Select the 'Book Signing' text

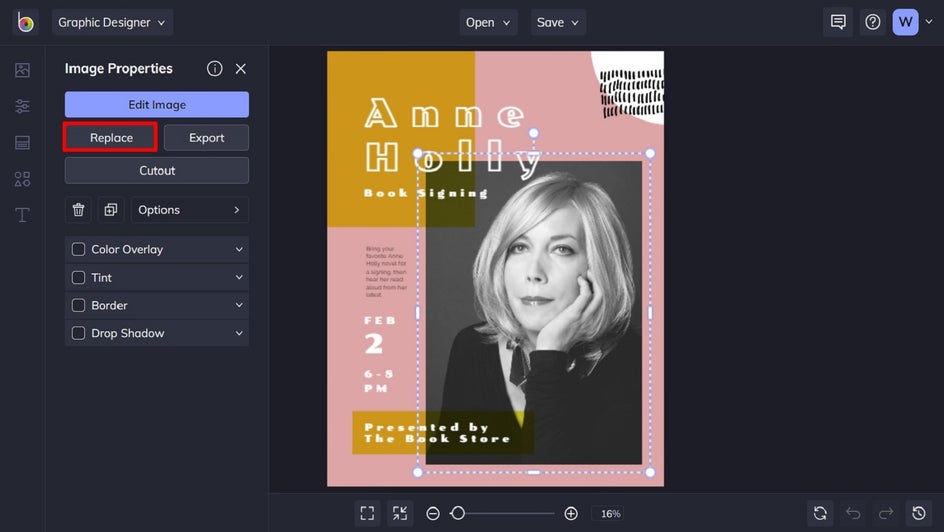pyautogui.click(x=426, y=193)
